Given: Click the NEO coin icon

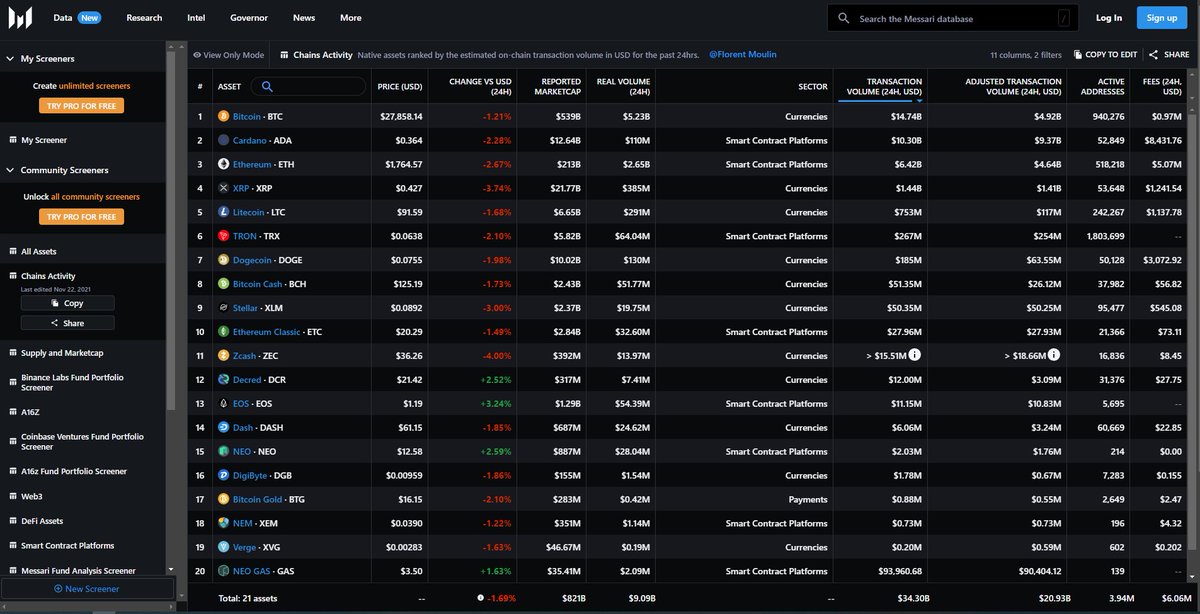Looking at the screenshot, I should [x=223, y=452].
